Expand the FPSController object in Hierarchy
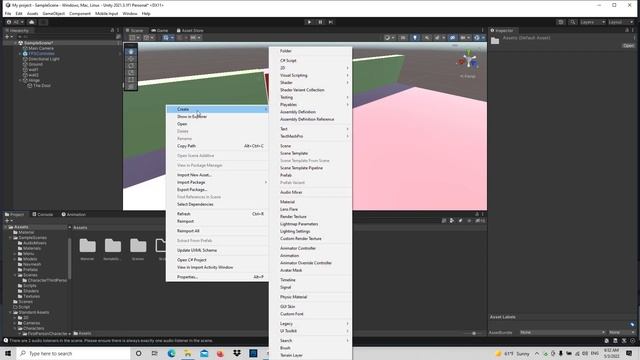 click(x=20, y=53)
